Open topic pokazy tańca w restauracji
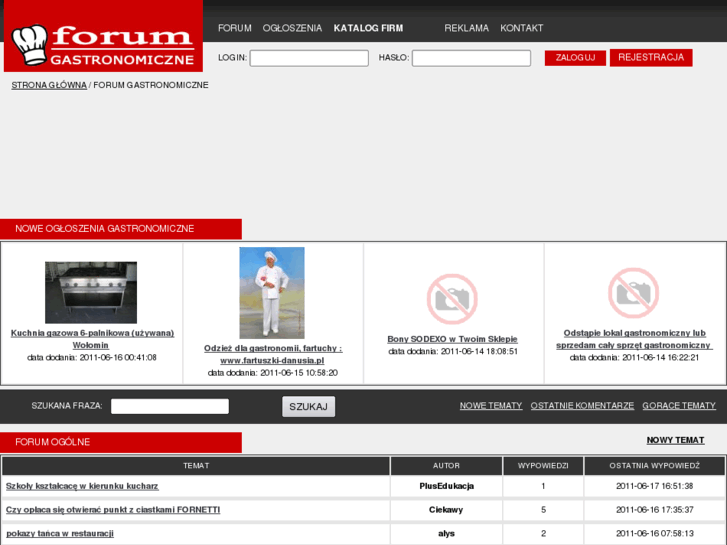 coord(60,533)
